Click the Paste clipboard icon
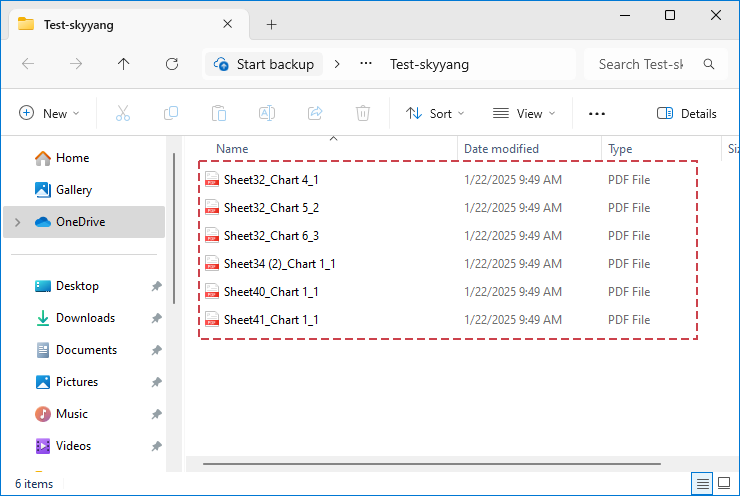The height and width of the screenshot is (496, 740). coord(219,113)
